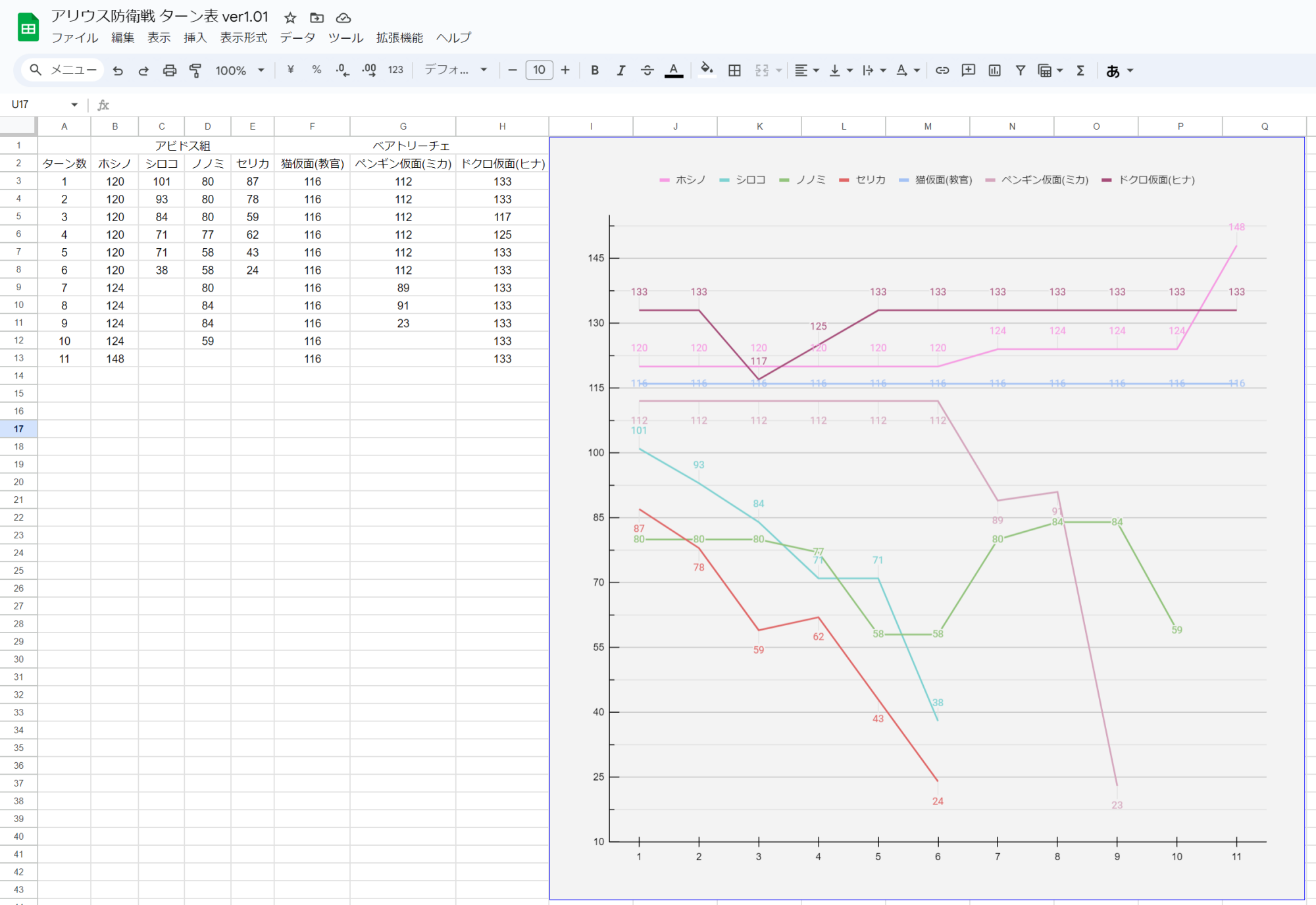Toggle italic text style
Image resolution: width=1316 pixels, height=905 pixels.
620,70
